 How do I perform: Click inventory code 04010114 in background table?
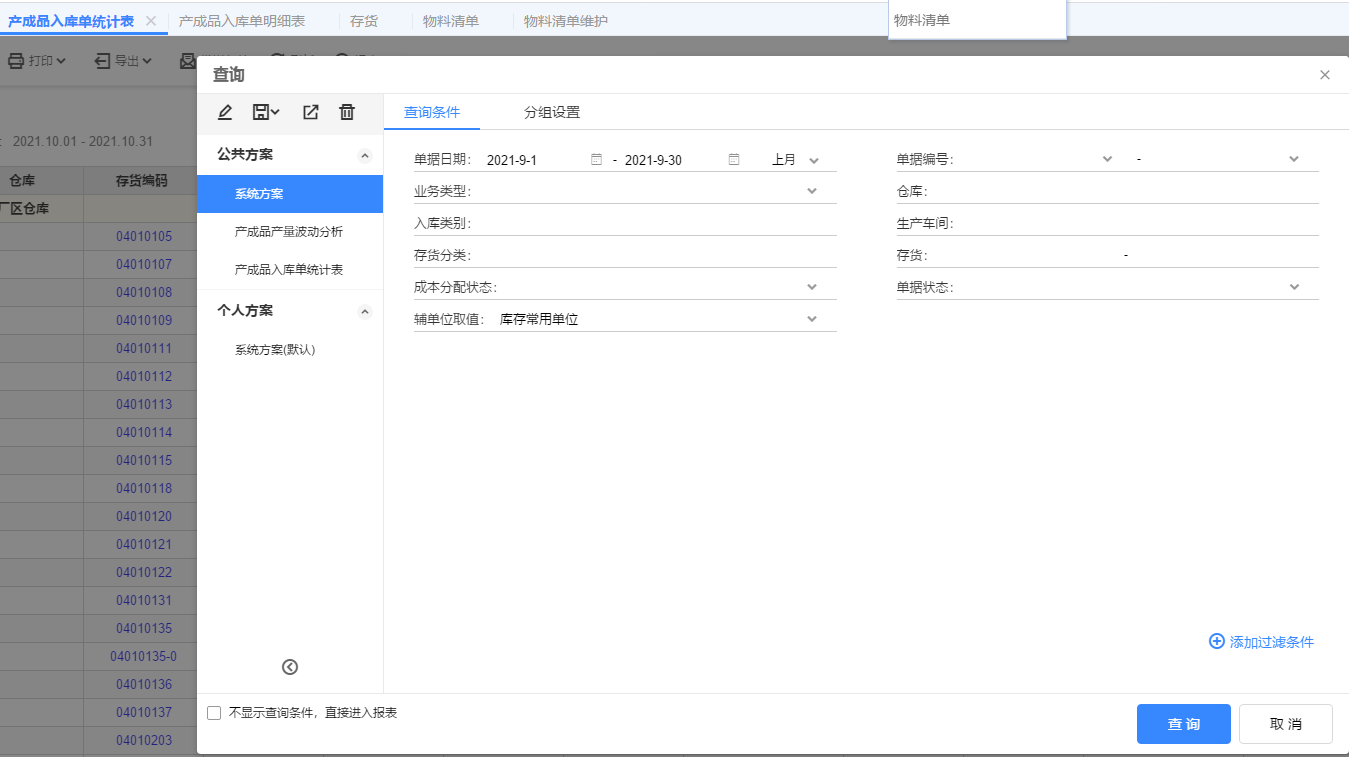coord(144,433)
